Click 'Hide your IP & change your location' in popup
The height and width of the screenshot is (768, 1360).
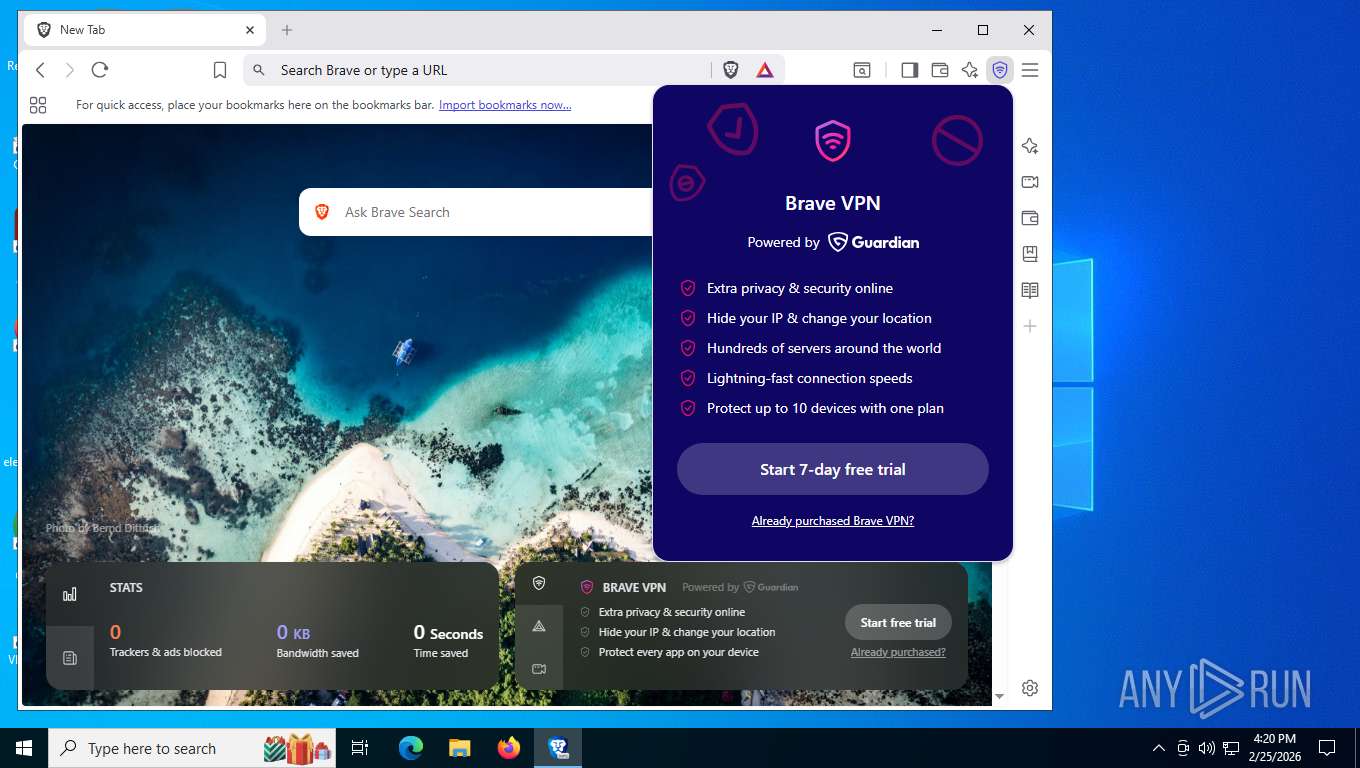(819, 318)
